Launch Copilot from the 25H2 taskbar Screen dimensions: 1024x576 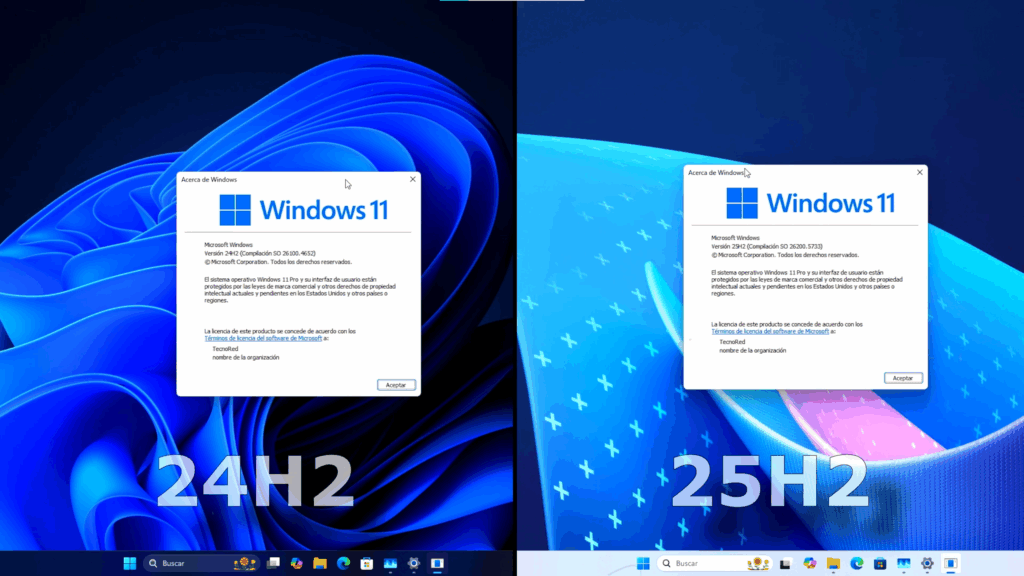[x=810, y=563]
